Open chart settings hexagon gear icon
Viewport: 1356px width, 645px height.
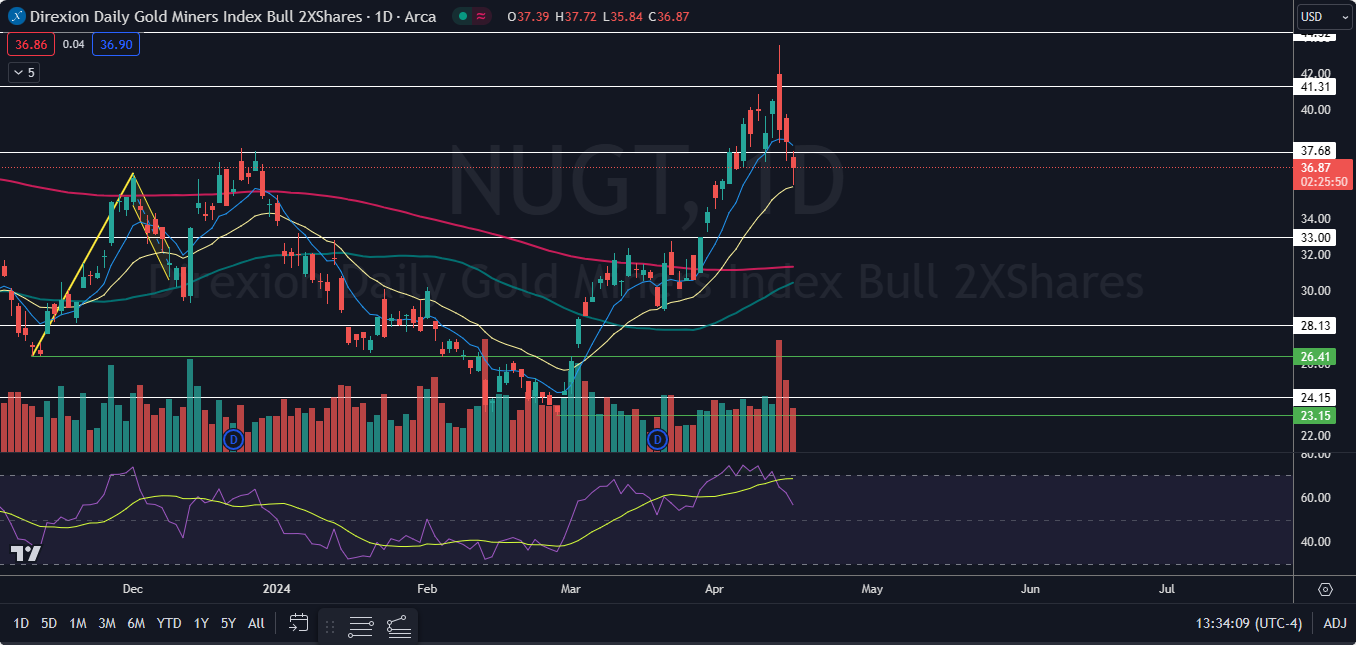1325,589
